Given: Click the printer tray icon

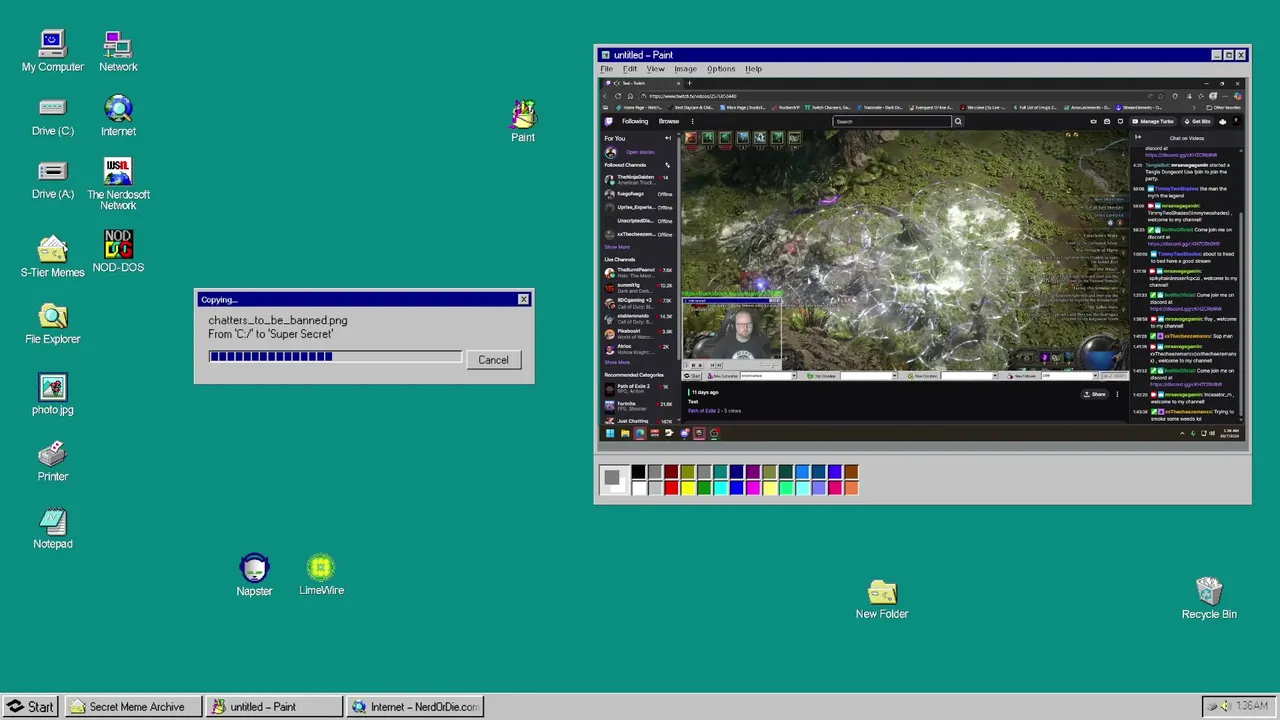Looking at the screenshot, I should click(1211, 706).
